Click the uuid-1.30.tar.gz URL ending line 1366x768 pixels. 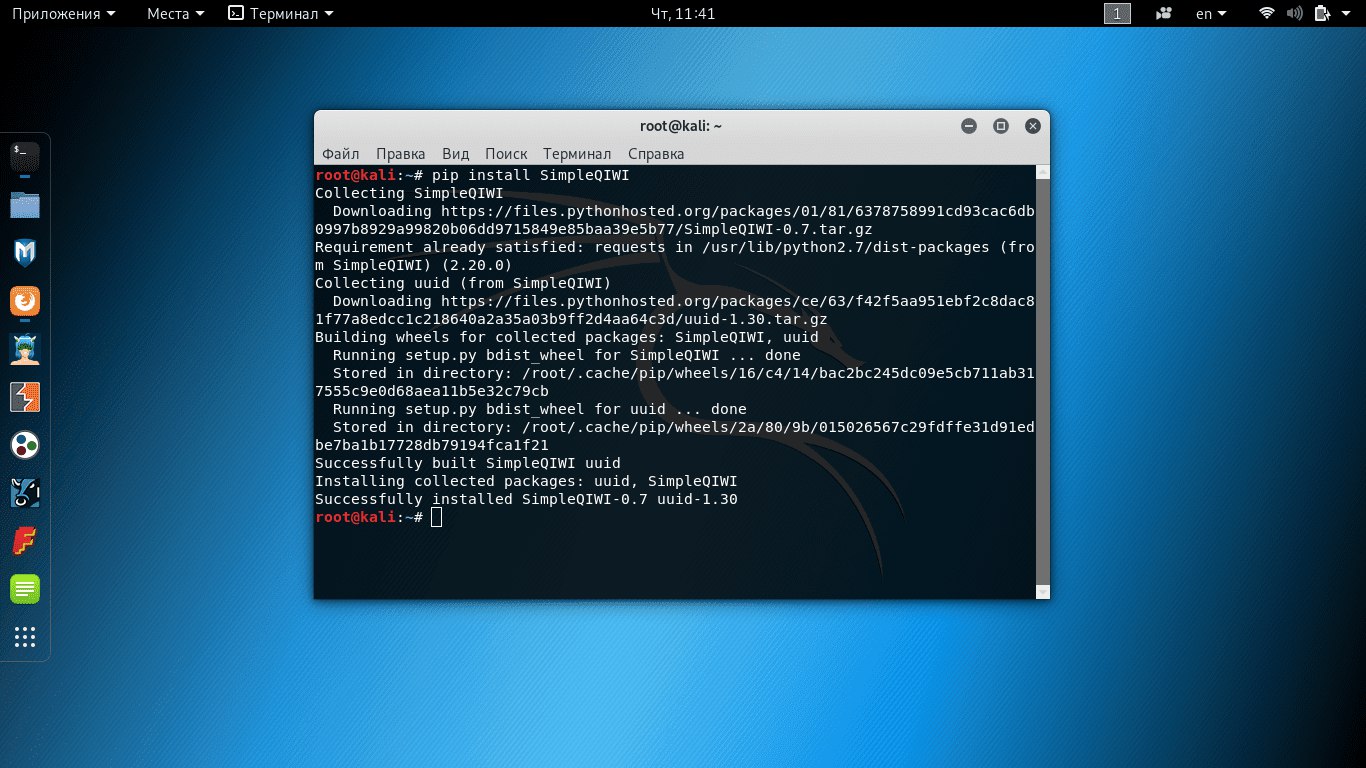pyautogui.click(x=571, y=319)
